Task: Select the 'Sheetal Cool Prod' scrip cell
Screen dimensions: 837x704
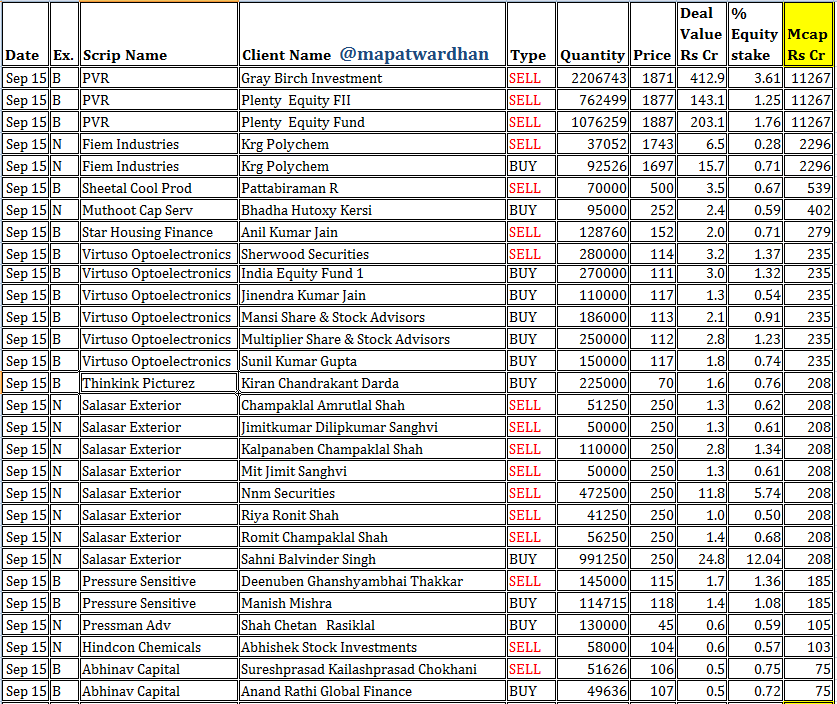Action: point(159,188)
